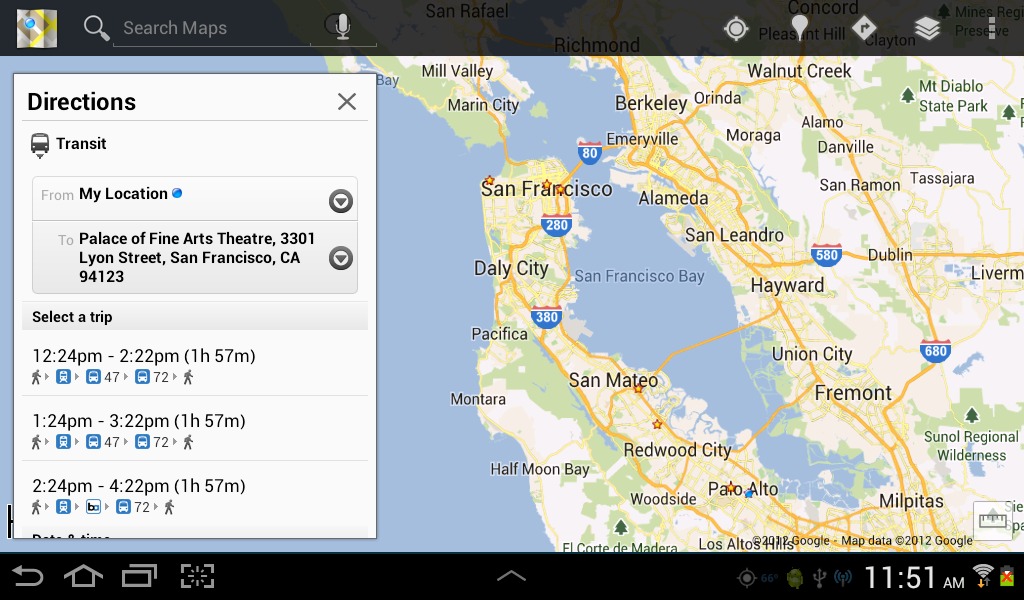Tap the Berkeley map label
The image size is (1024, 600).
[651, 103]
